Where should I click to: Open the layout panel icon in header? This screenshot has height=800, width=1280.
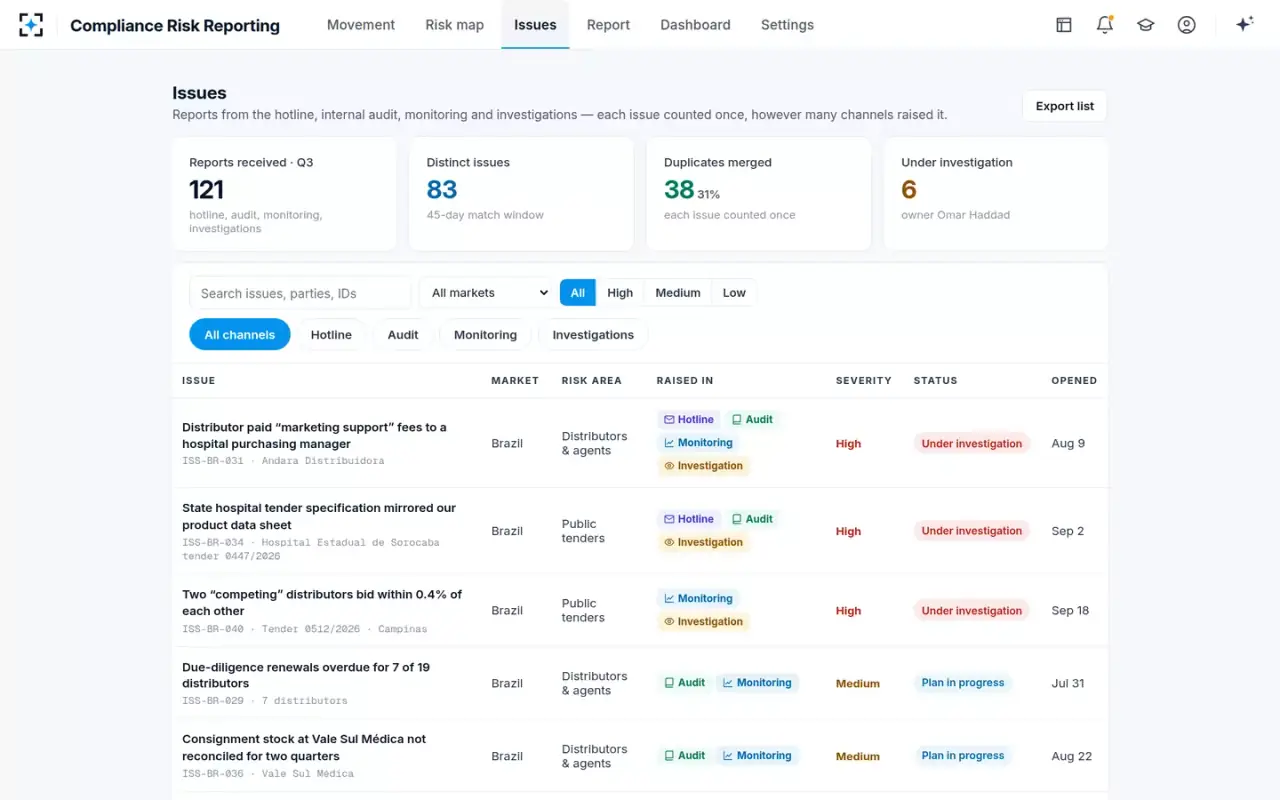pos(1064,25)
